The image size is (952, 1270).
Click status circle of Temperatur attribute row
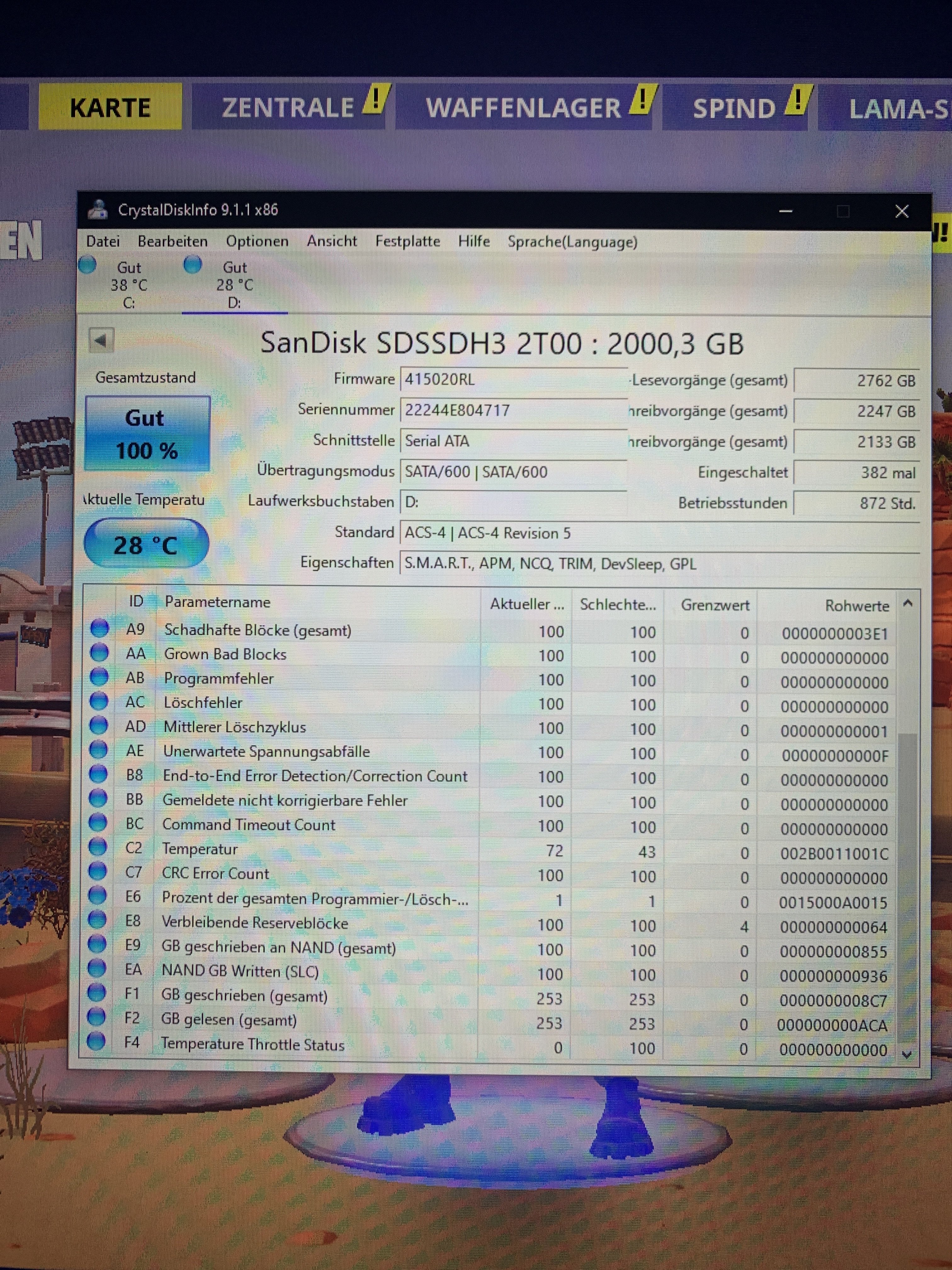click(98, 847)
